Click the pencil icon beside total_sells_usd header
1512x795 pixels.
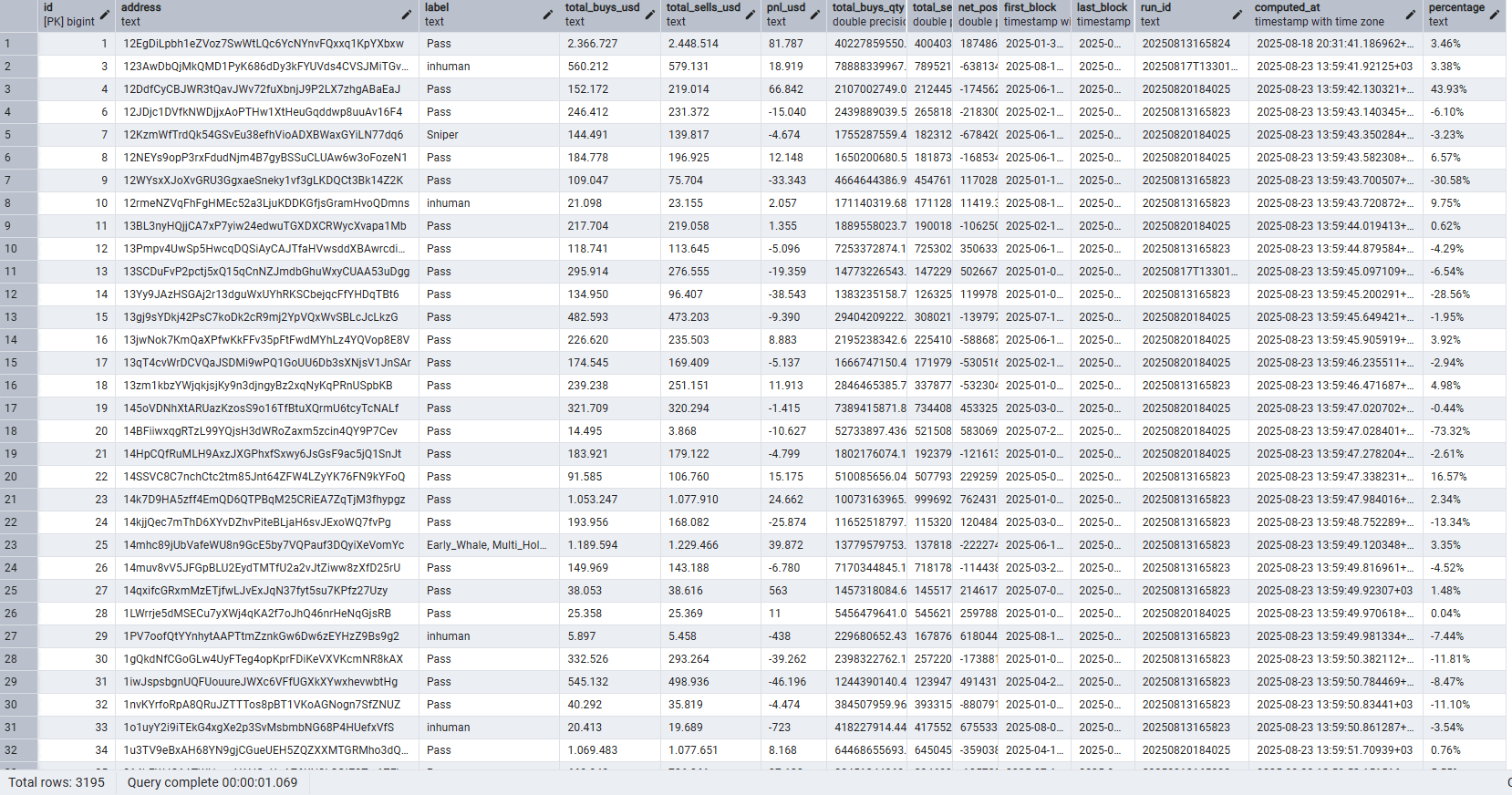[x=751, y=15]
